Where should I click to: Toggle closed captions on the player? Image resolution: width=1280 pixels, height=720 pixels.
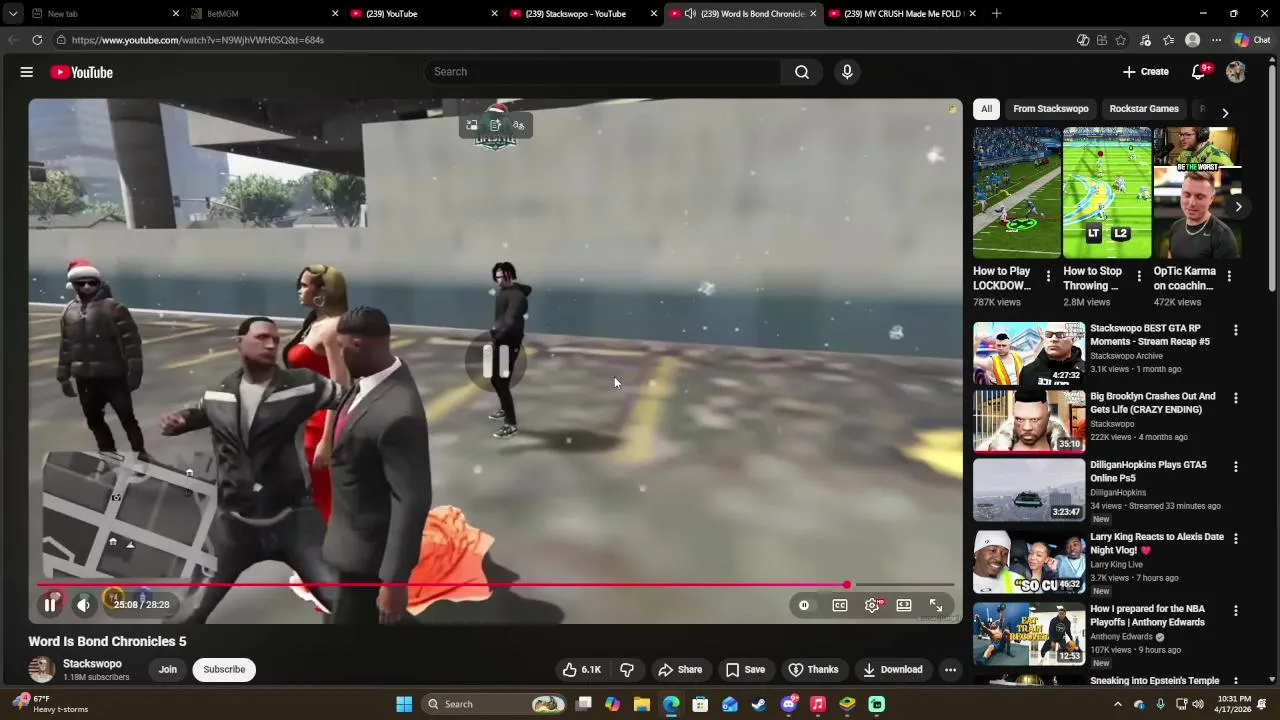[840, 605]
